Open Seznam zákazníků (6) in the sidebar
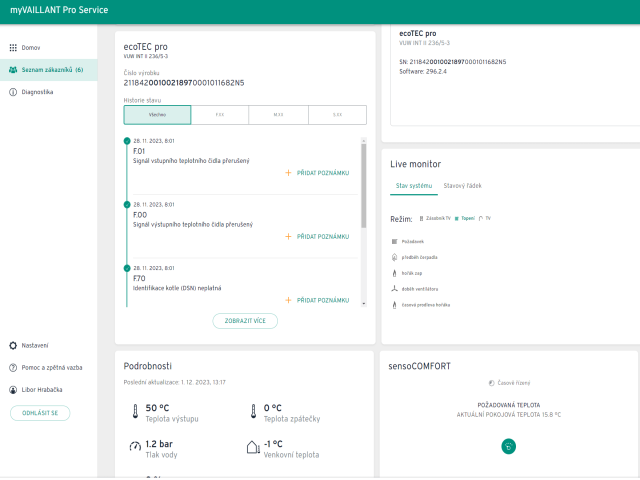640x480 pixels. point(49,70)
